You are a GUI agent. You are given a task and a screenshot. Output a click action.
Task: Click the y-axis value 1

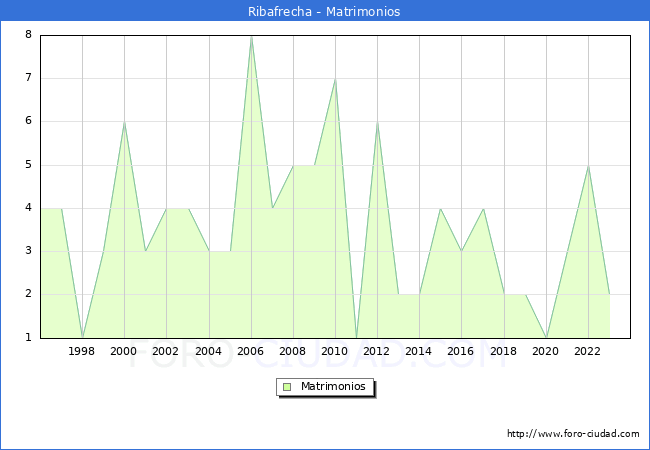[x=28, y=337]
